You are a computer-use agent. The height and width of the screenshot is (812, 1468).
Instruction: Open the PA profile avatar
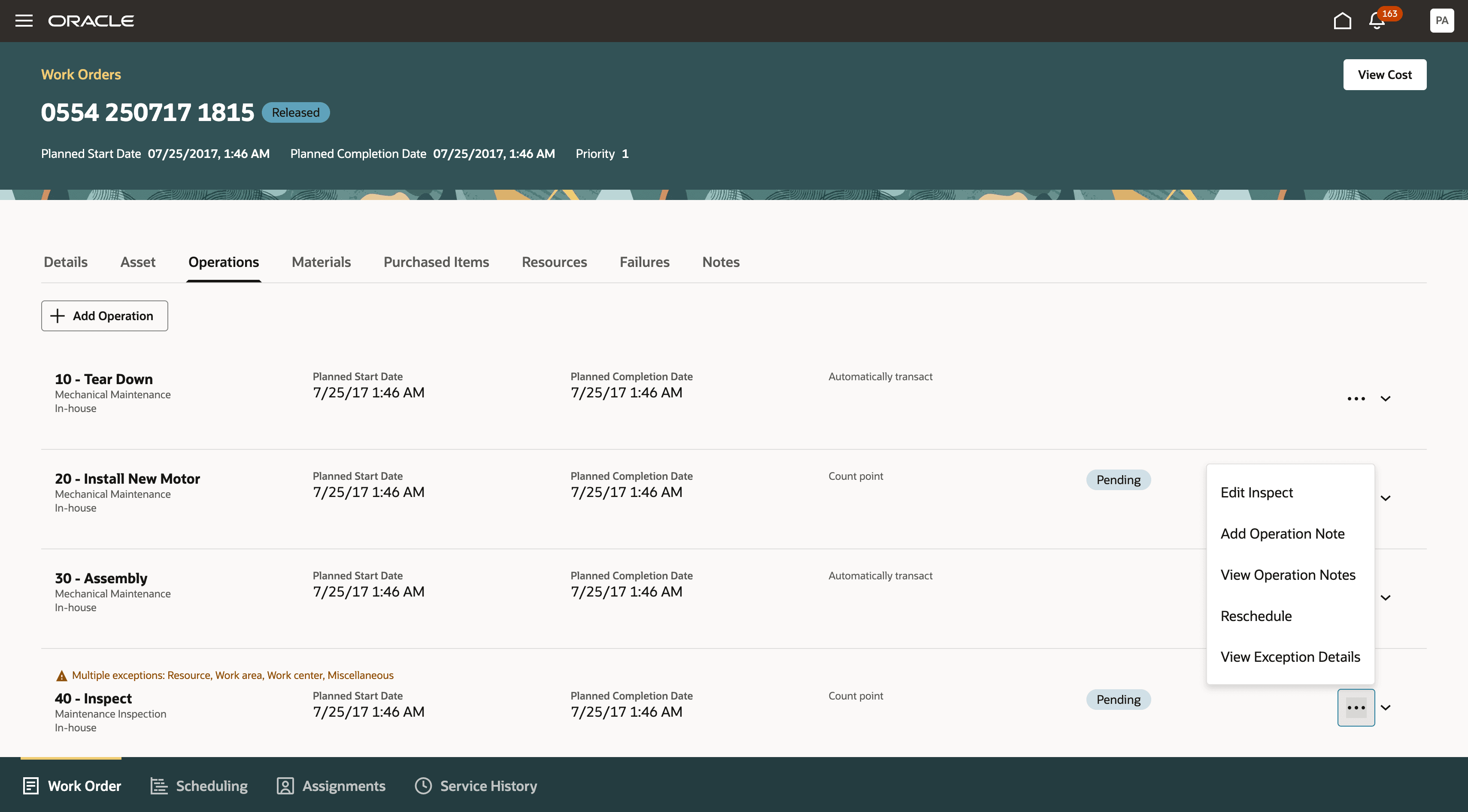pyautogui.click(x=1441, y=21)
